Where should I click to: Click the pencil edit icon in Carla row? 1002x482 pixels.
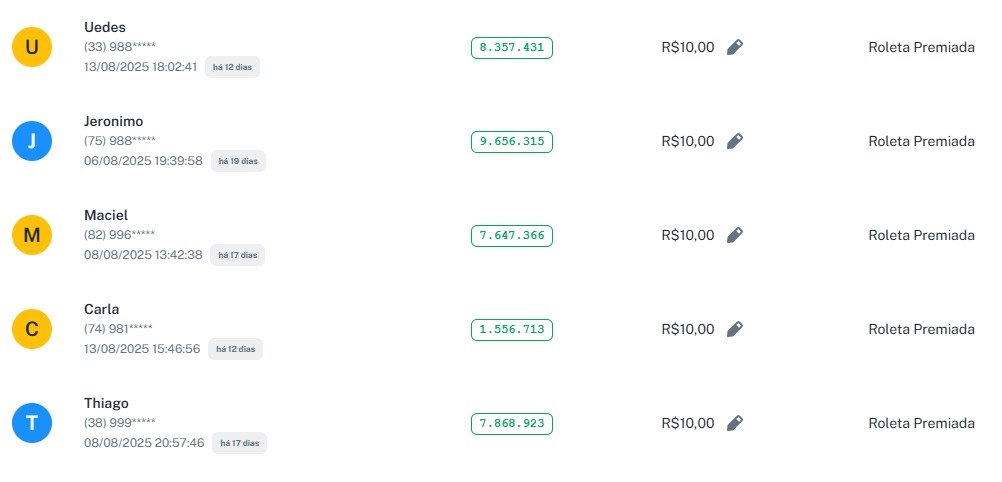pos(735,329)
